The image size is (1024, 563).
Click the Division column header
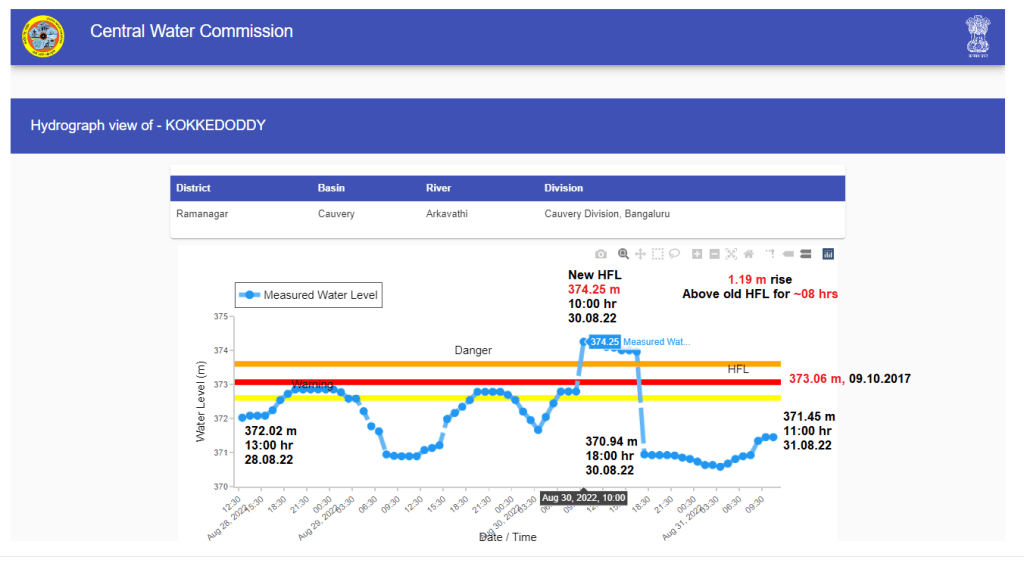(x=563, y=188)
